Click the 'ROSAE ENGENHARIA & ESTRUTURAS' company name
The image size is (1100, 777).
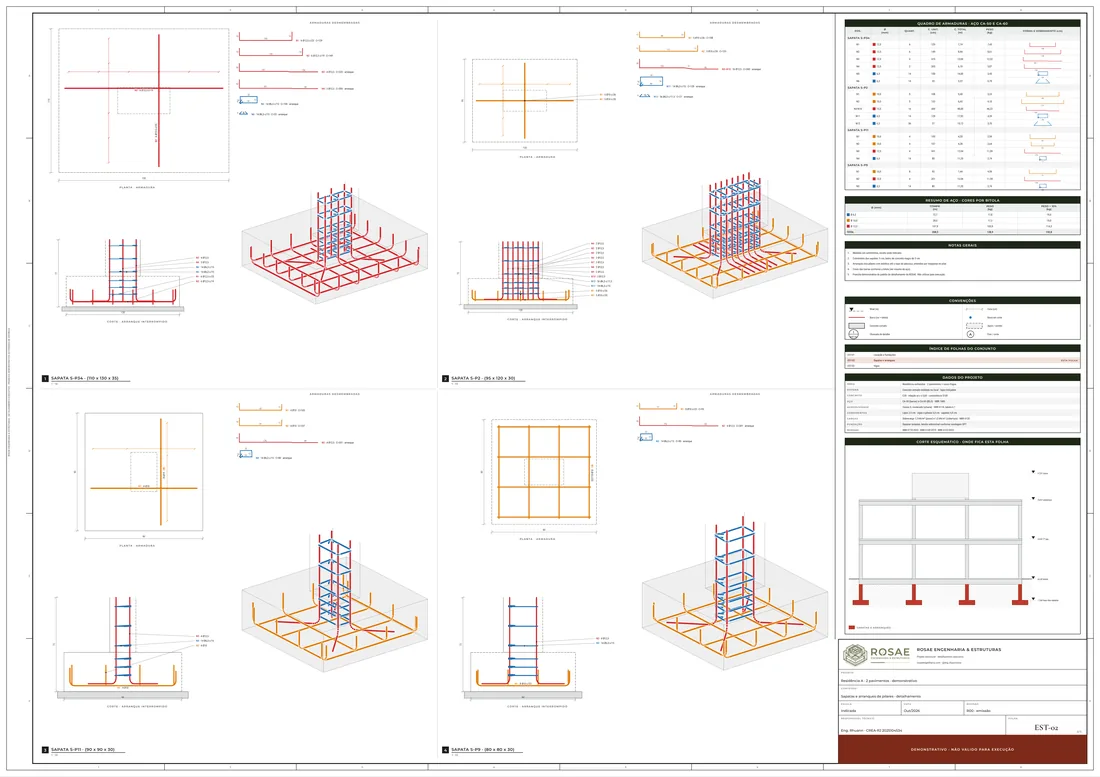pyautogui.click(x=959, y=650)
